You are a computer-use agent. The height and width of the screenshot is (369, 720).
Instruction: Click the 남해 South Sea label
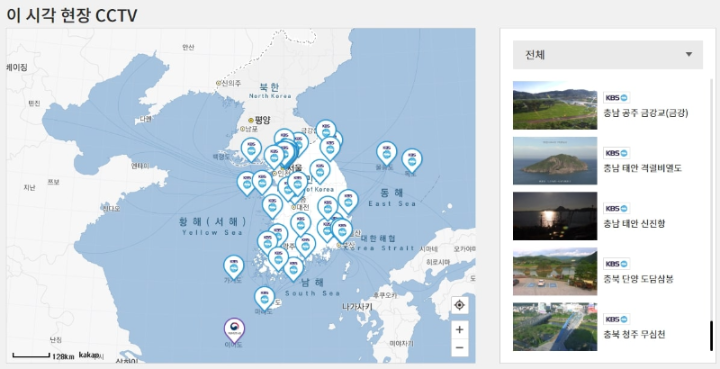point(313,286)
